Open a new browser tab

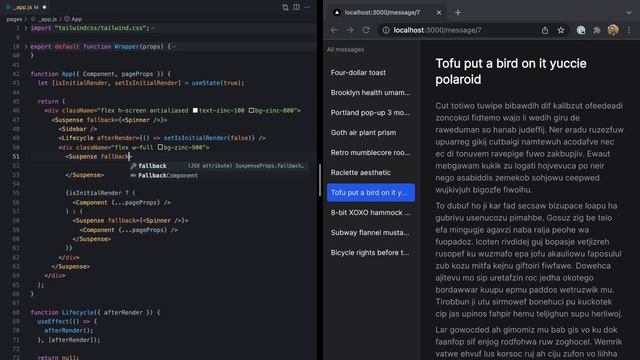(458, 13)
